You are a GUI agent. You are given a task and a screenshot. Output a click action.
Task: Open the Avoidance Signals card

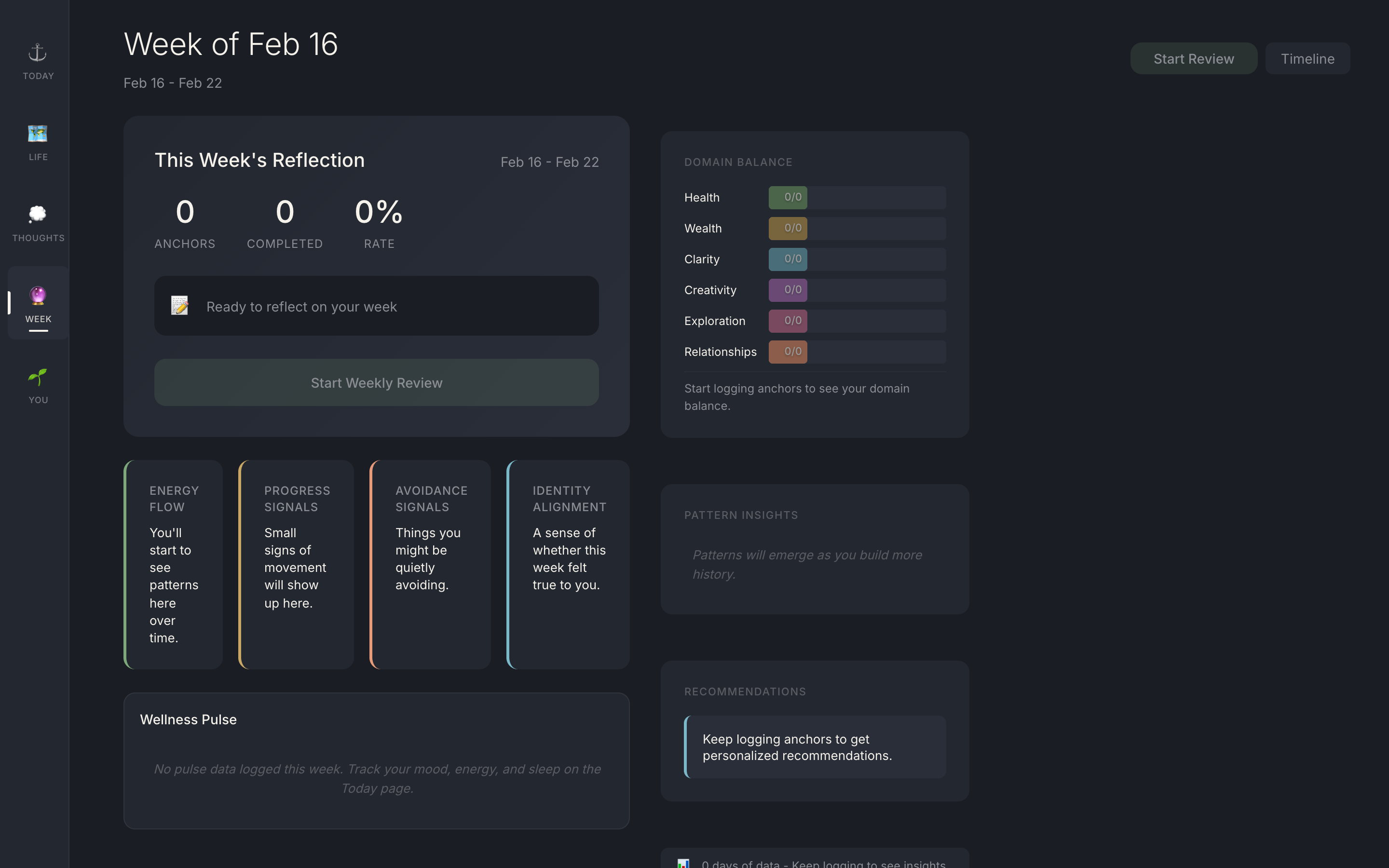(429, 564)
